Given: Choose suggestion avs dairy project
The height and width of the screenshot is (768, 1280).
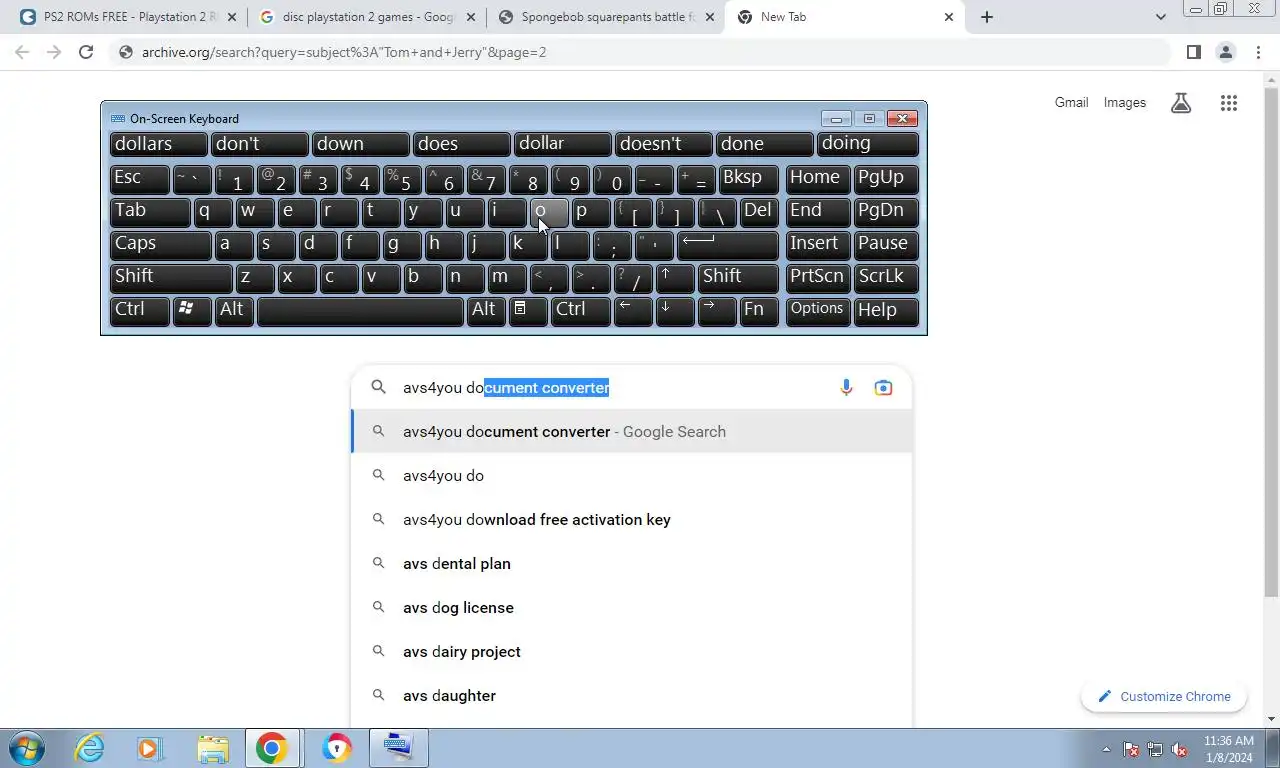Looking at the screenshot, I should (x=632, y=651).
